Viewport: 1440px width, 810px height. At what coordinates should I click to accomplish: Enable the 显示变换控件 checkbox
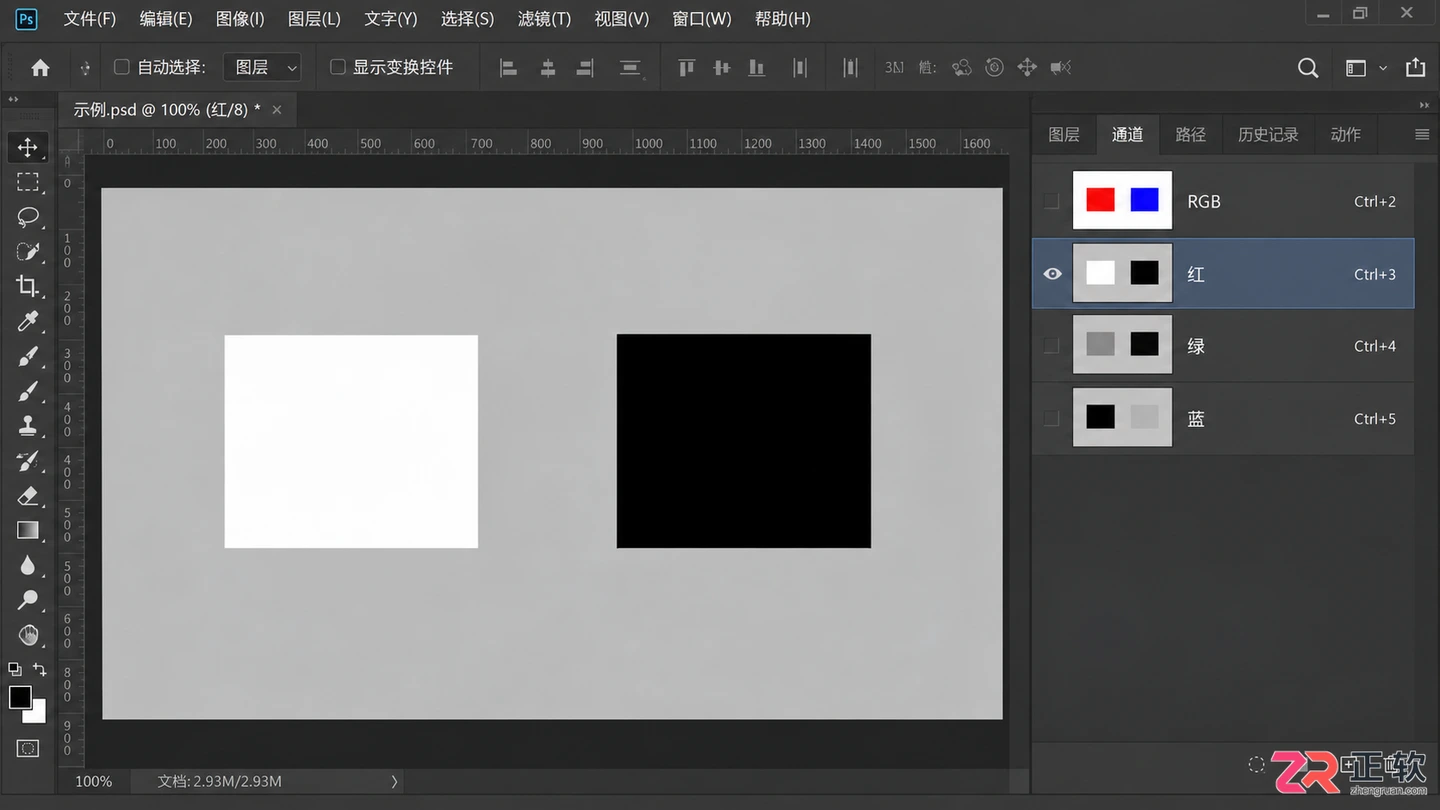338,67
